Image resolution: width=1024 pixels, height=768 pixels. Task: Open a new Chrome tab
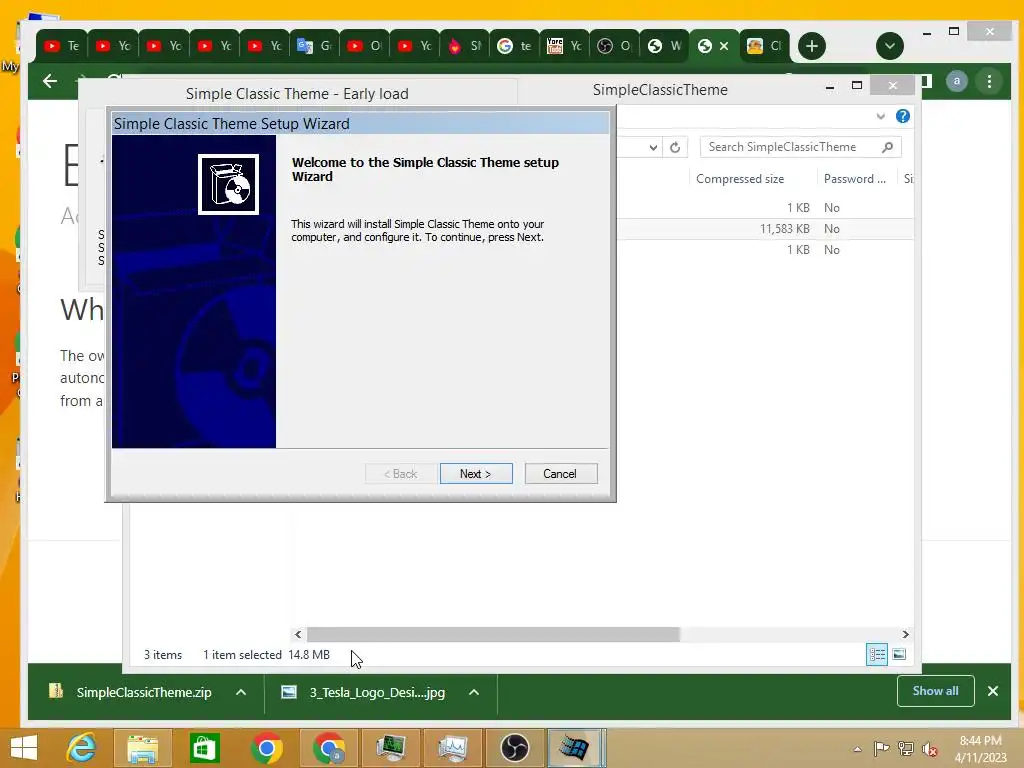pyautogui.click(x=812, y=46)
